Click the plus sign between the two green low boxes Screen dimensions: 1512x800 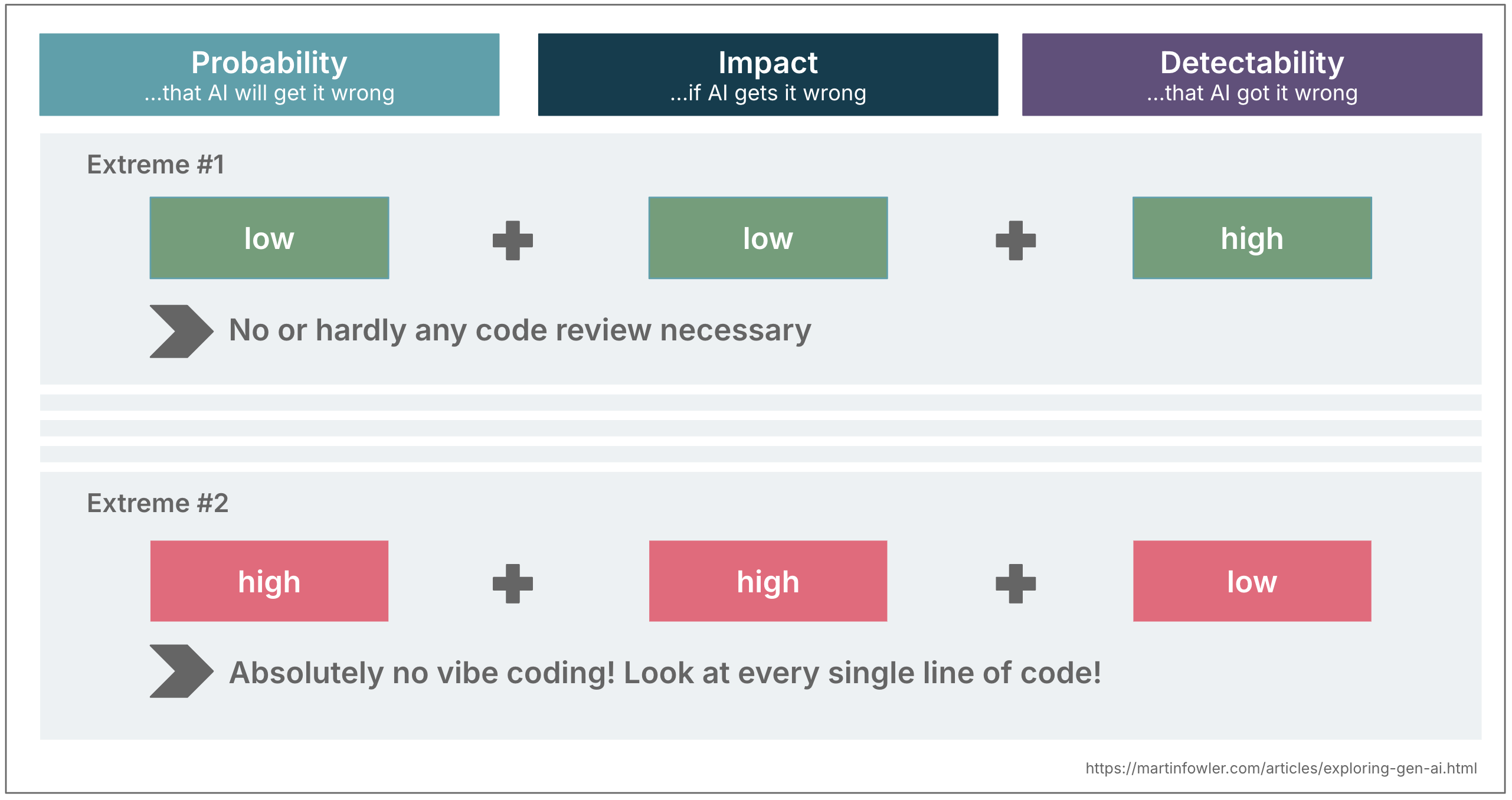tap(512, 240)
